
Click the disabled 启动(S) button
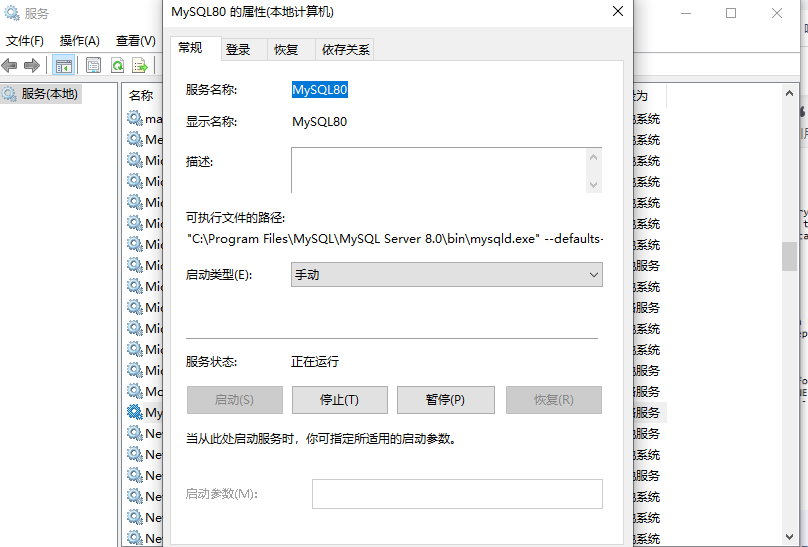[234, 400]
